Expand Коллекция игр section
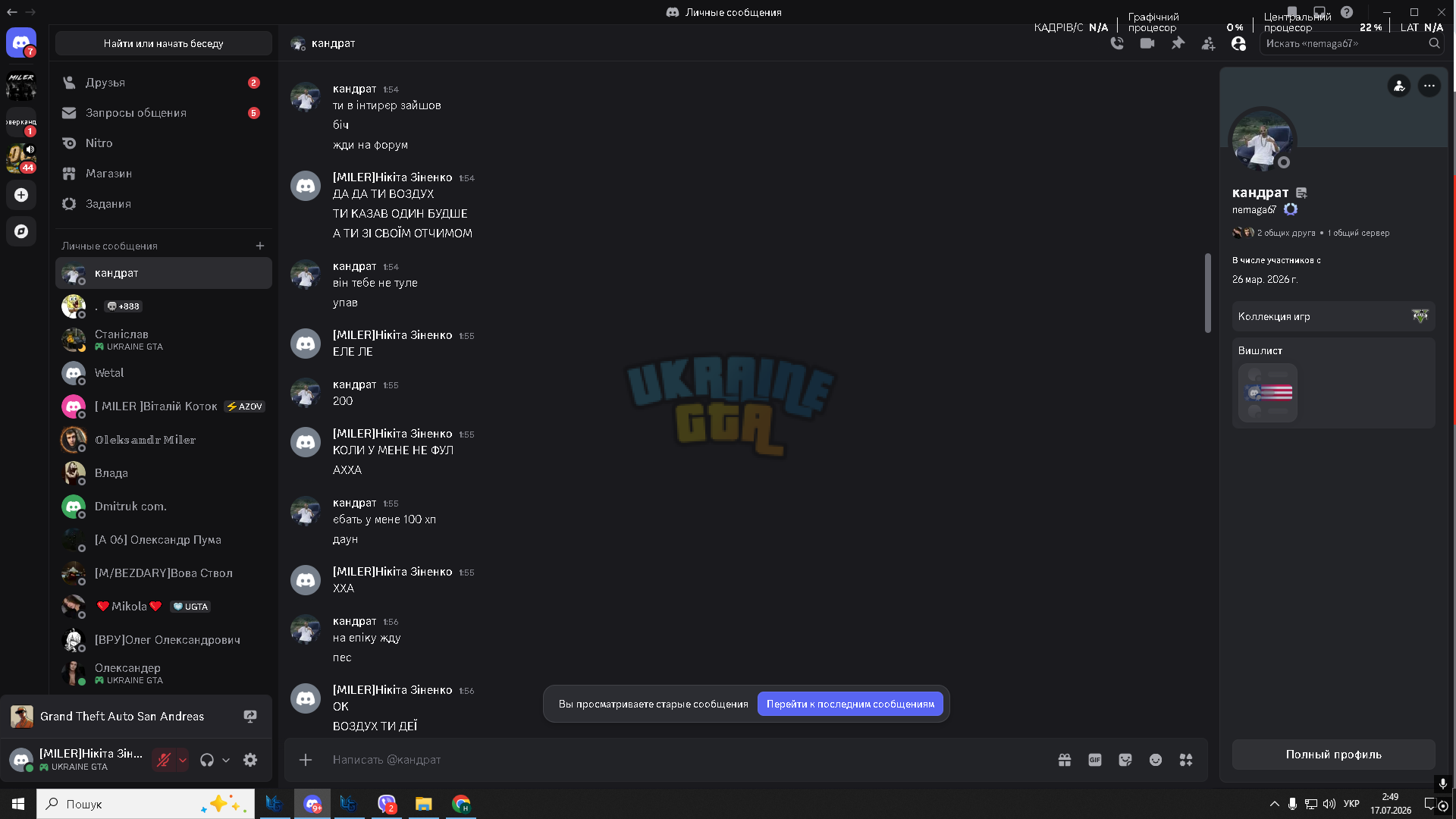The height and width of the screenshot is (819, 1456). (x=1333, y=316)
